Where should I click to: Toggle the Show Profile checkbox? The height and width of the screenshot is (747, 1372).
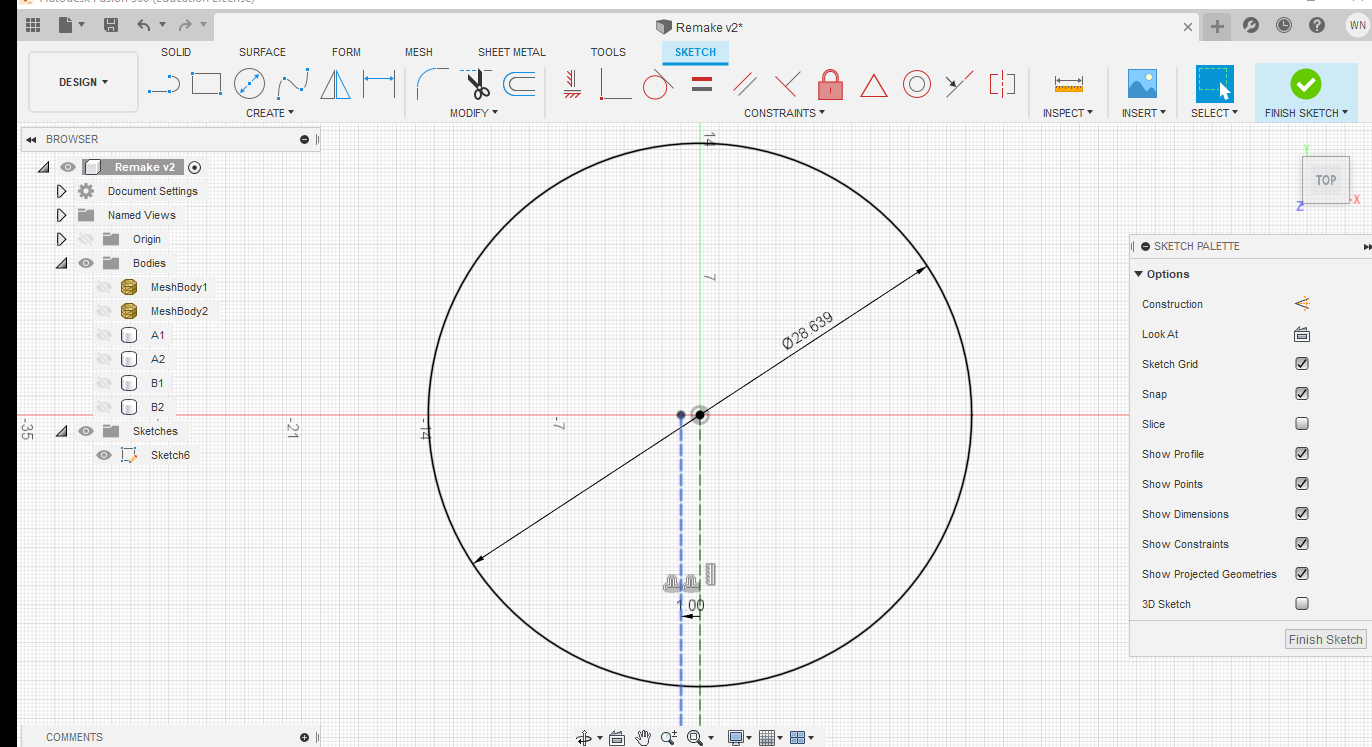pos(1302,454)
